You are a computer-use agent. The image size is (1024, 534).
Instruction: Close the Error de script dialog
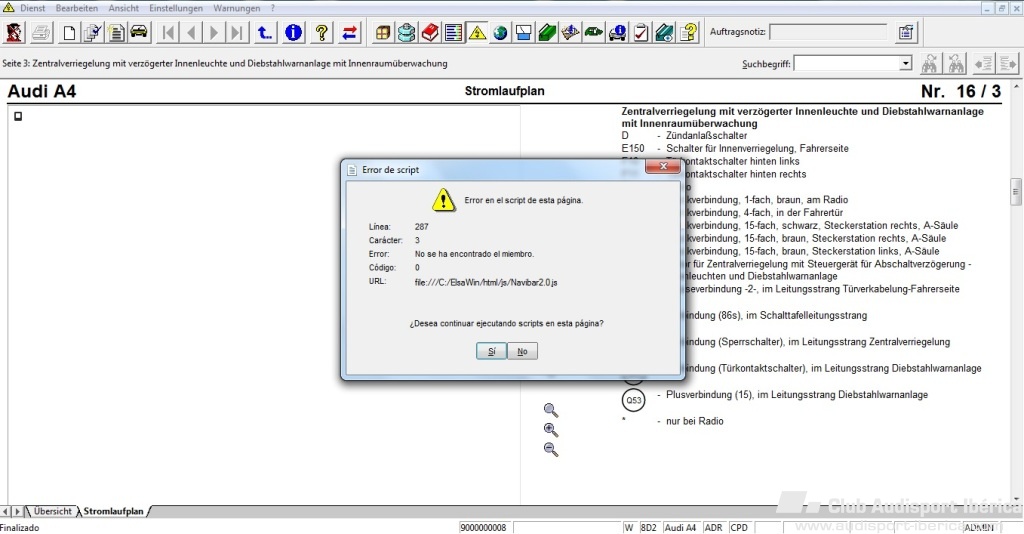point(663,166)
